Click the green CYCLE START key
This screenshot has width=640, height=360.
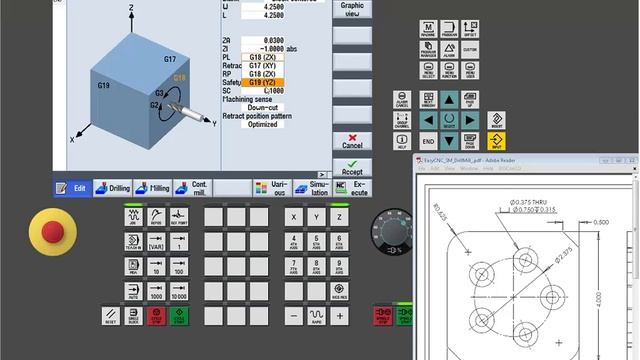[x=179, y=316]
